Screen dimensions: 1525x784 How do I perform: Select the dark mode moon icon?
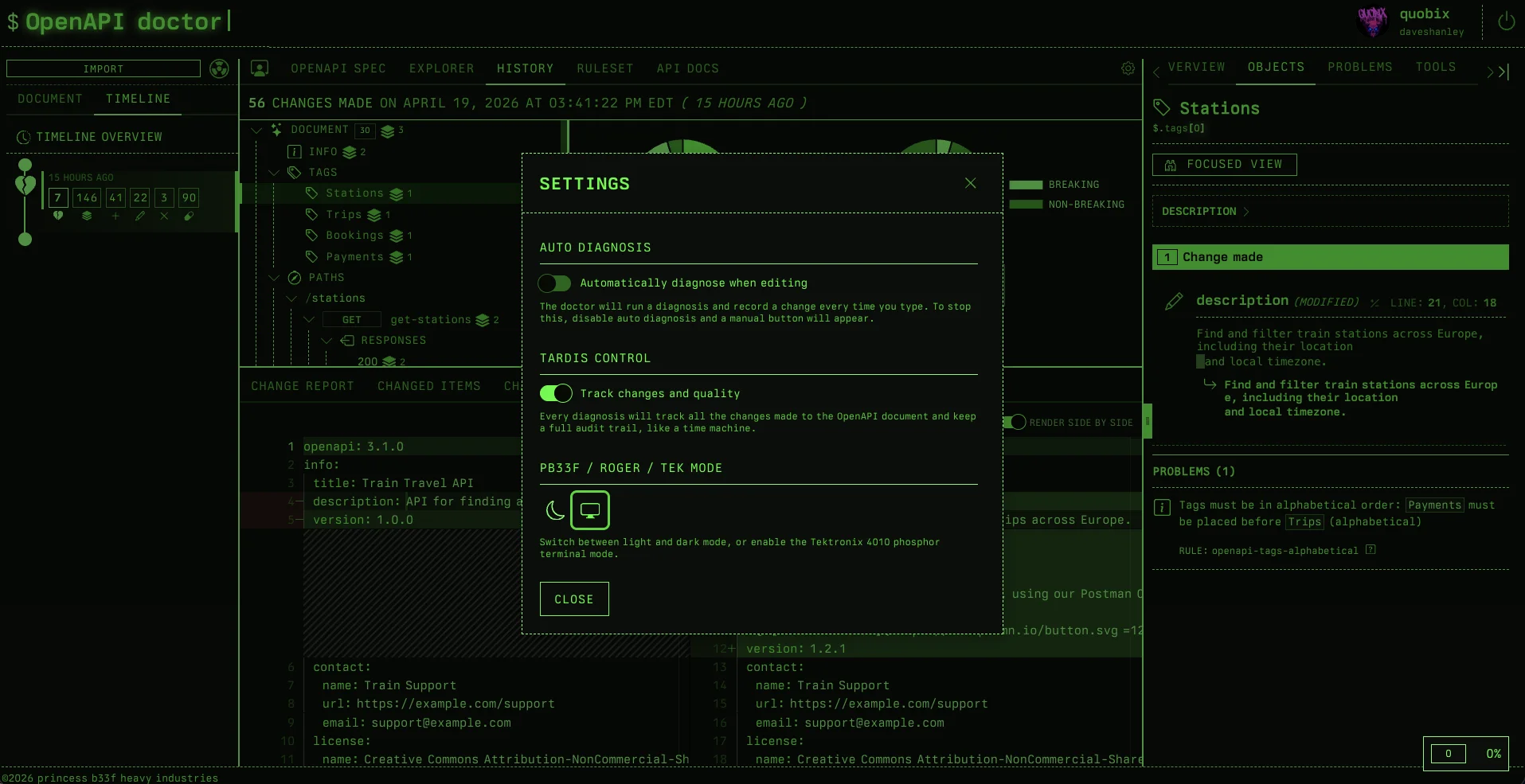(x=555, y=510)
